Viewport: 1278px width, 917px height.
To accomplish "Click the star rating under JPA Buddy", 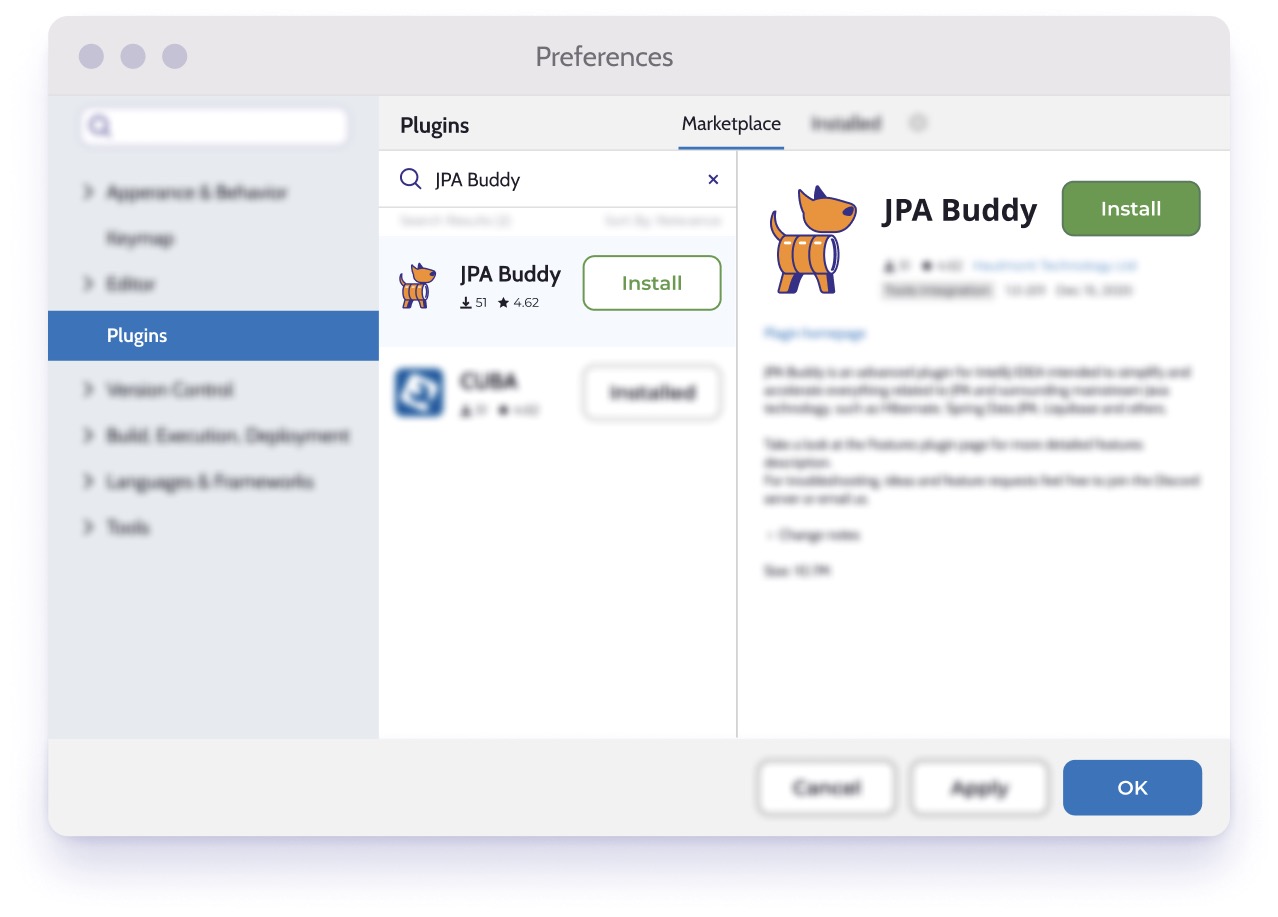I will click(519, 302).
